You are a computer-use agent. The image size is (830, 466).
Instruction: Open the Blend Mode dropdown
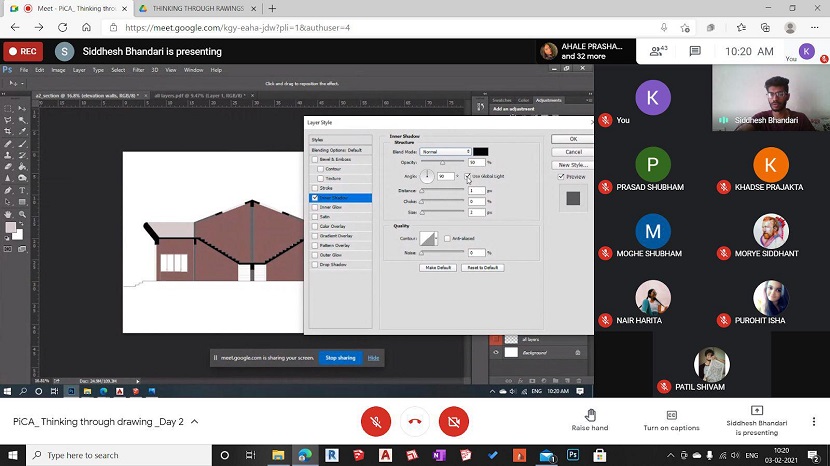(445, 152)
